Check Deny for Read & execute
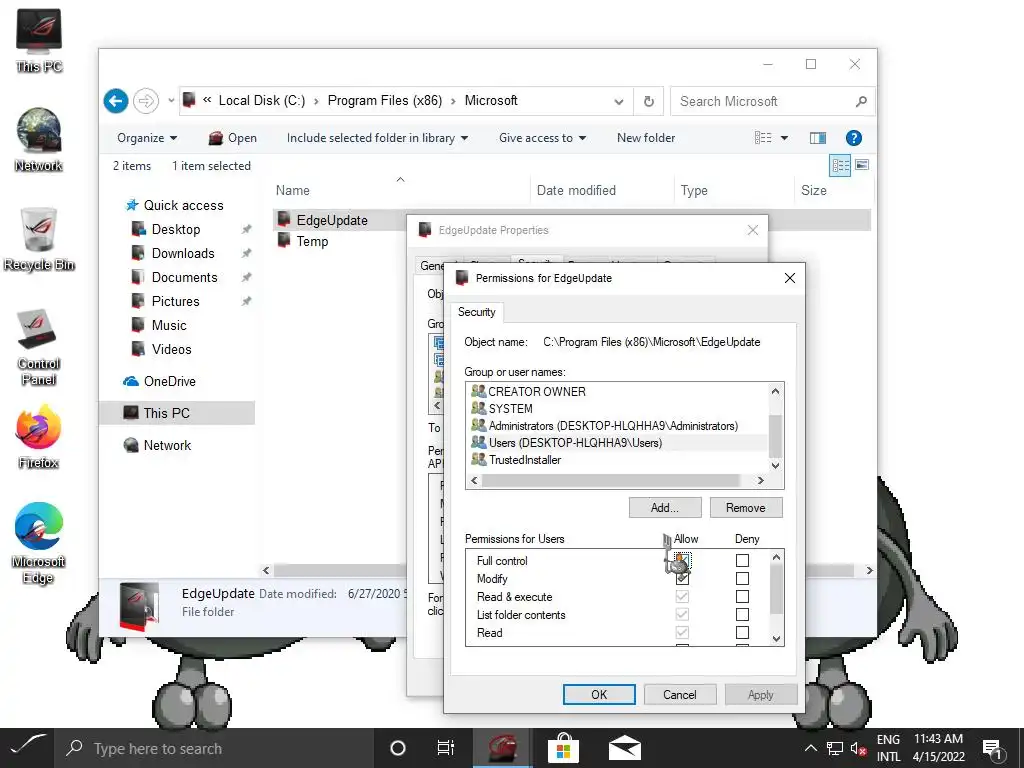The width and height of the screenshot is (1024, 768). [x=742, y=596]
